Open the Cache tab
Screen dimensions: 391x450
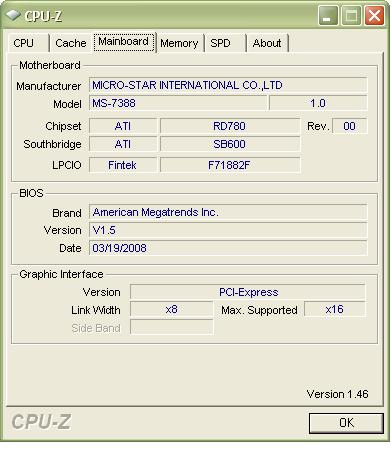71,43
